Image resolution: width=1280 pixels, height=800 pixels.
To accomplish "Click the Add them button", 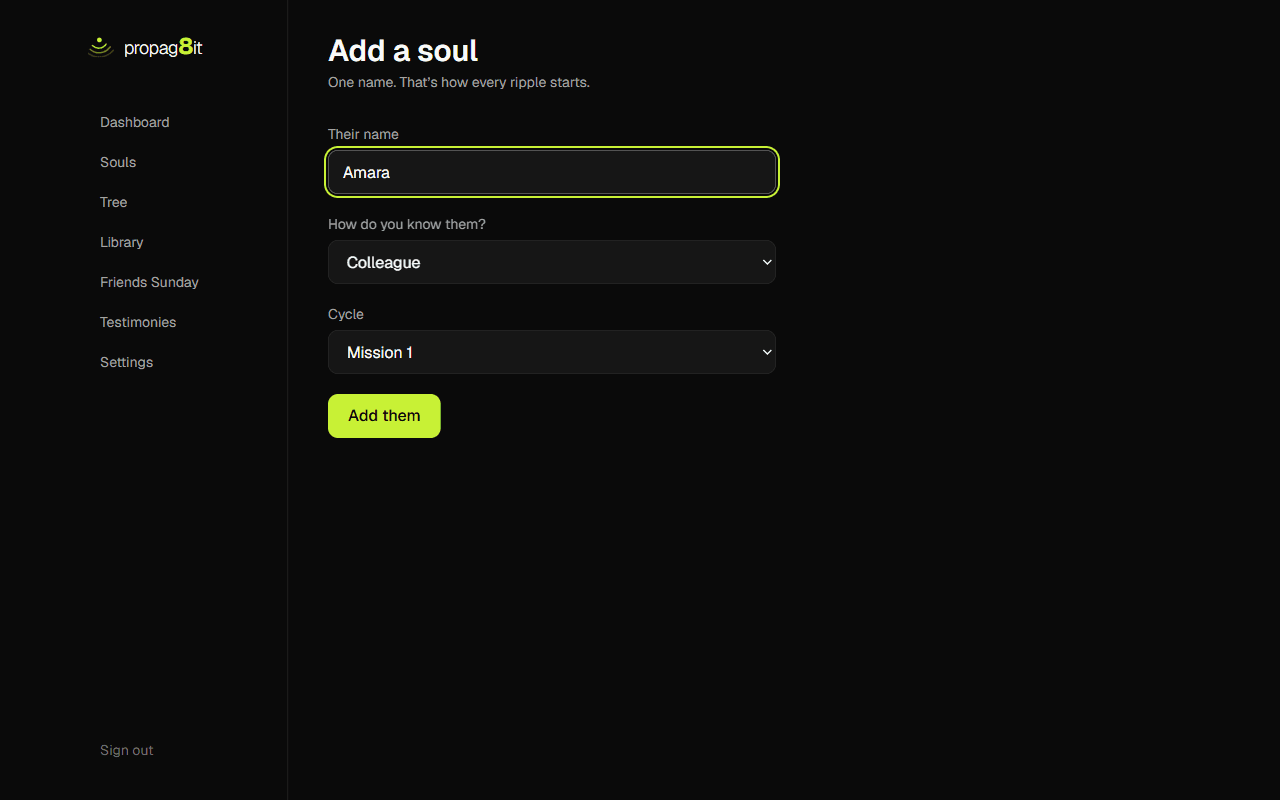I will pos(384,416).
